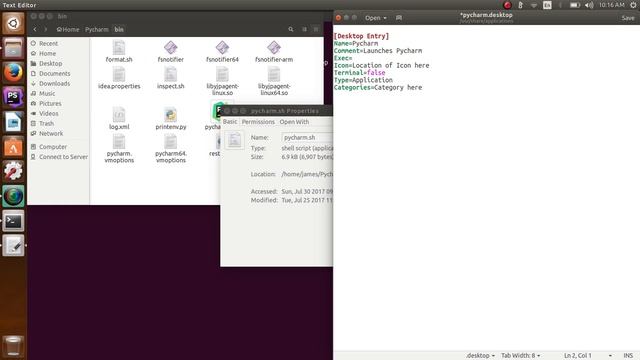Open Desktop in Files sidebar
This screenshot has width=640, height=360.
(51, 63)
